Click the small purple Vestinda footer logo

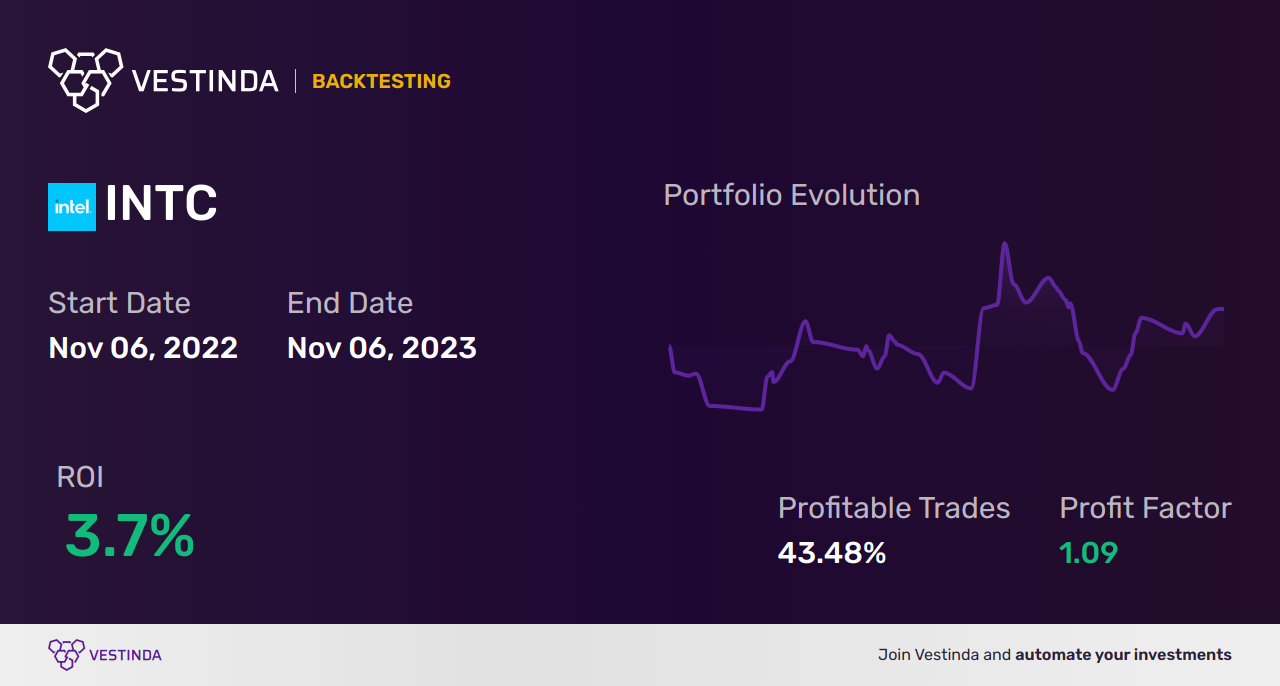click(x=66, y=654)
